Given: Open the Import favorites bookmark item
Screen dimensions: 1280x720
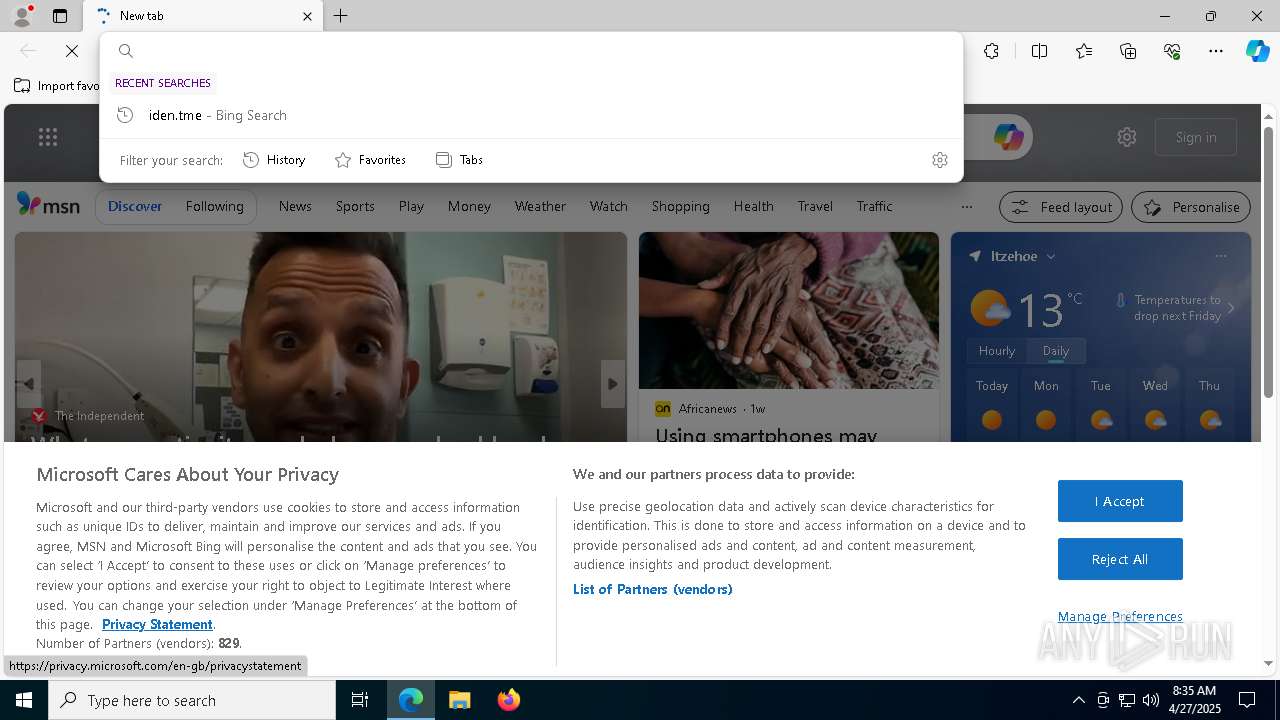Looking at the screenshot, I should coord(57,86).
